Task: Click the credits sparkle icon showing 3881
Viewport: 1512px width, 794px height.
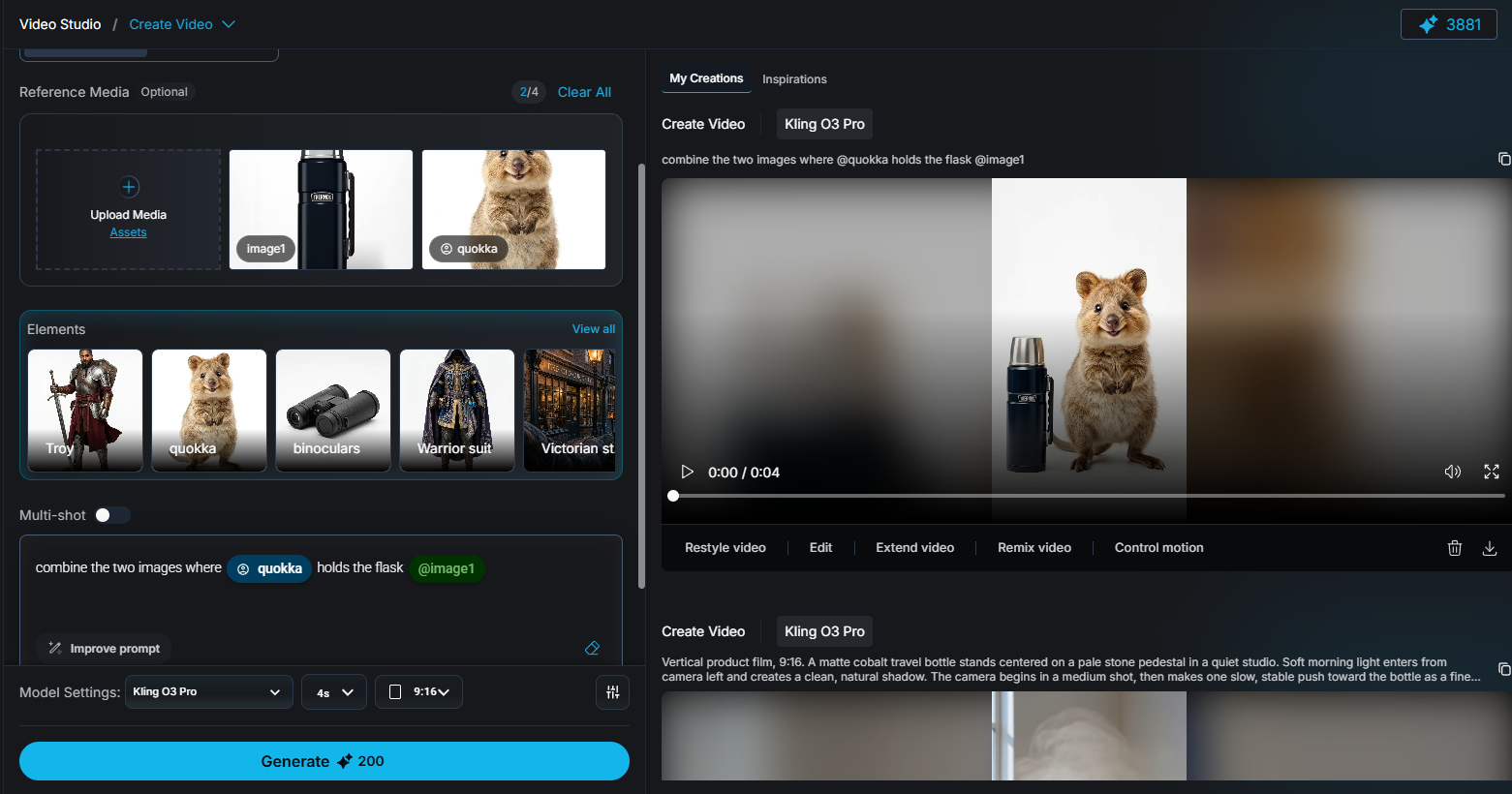Action: [x=1428, y=24]
